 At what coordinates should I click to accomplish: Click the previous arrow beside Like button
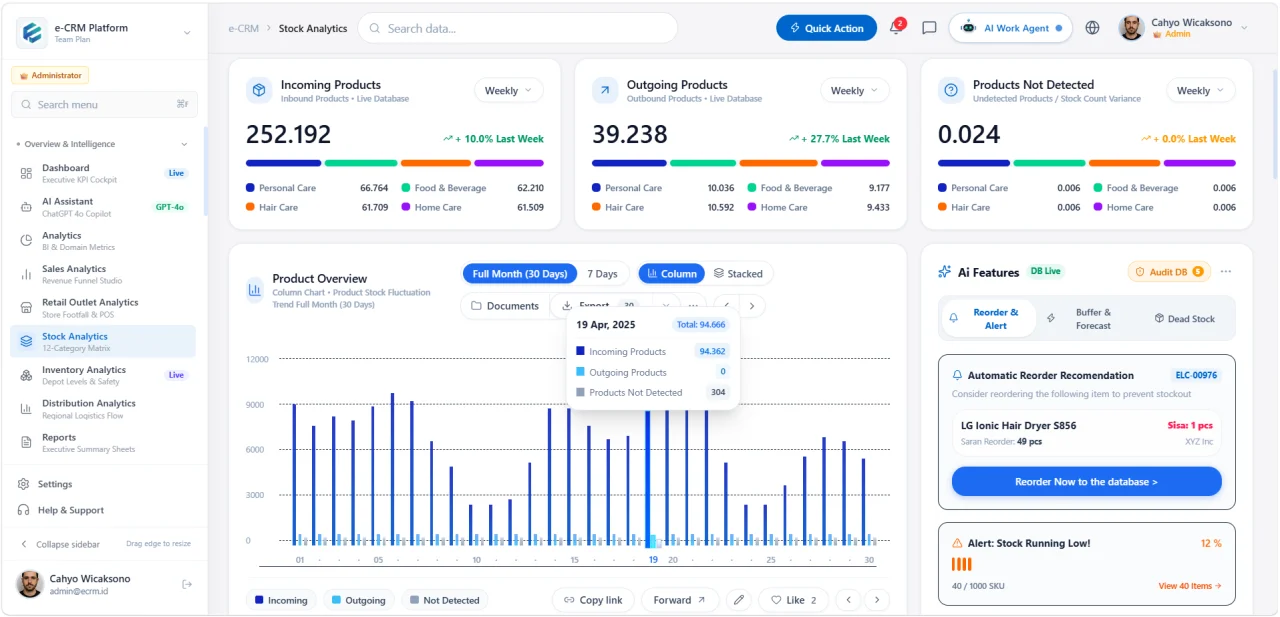coord(848,600)
